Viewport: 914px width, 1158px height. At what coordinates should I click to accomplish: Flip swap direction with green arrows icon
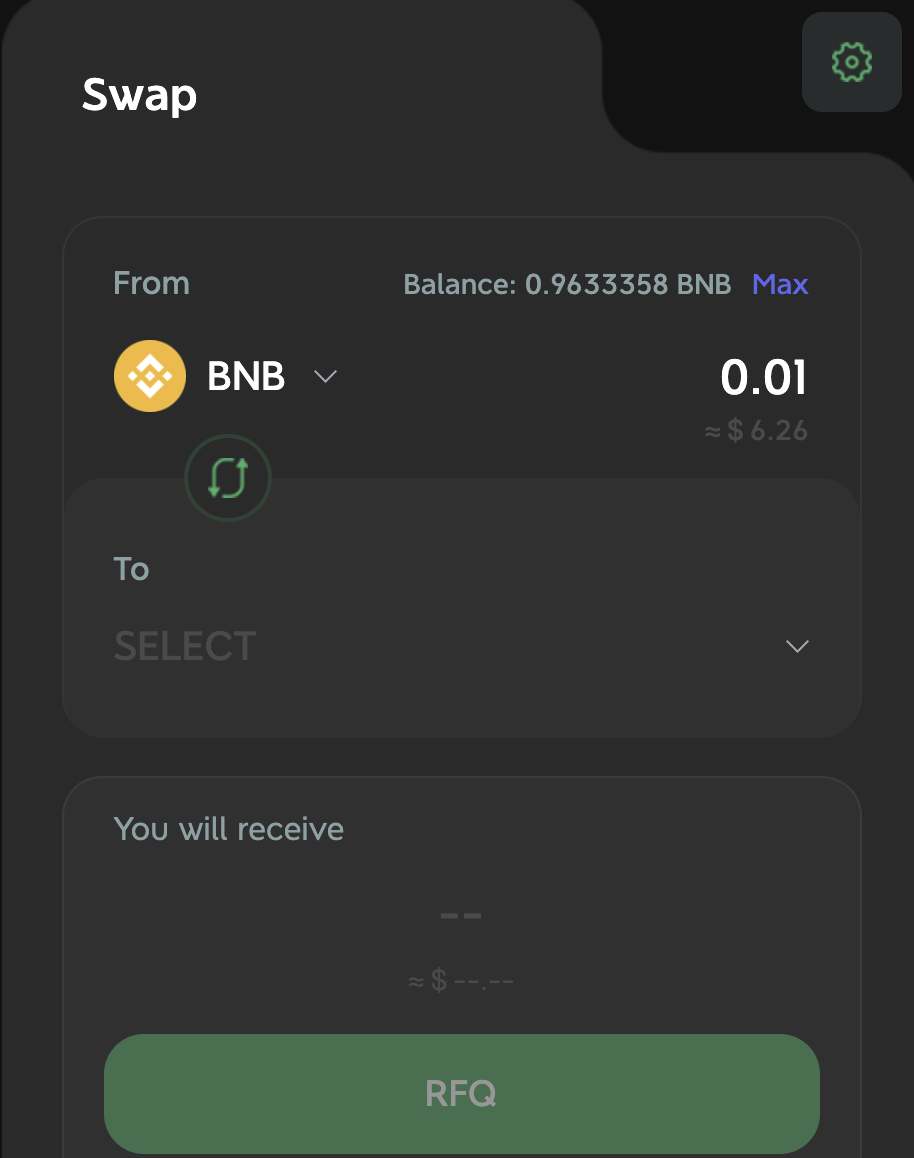pyautogui.click(x=228, y=479)
